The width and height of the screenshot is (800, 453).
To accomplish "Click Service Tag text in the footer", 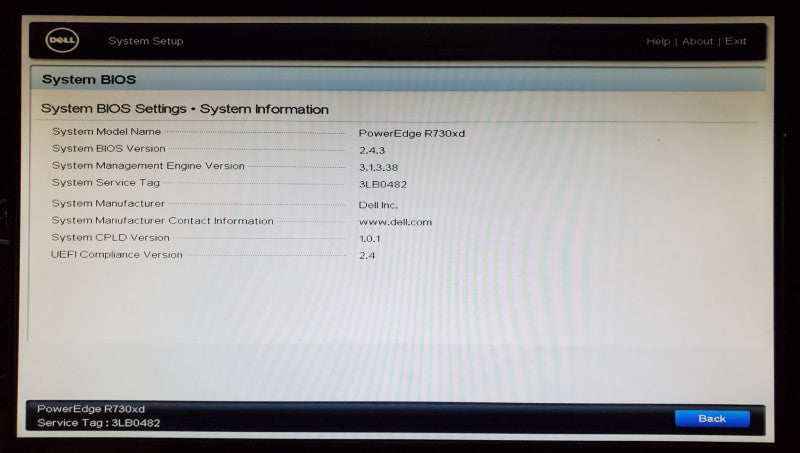I will [x=98, y=423].
